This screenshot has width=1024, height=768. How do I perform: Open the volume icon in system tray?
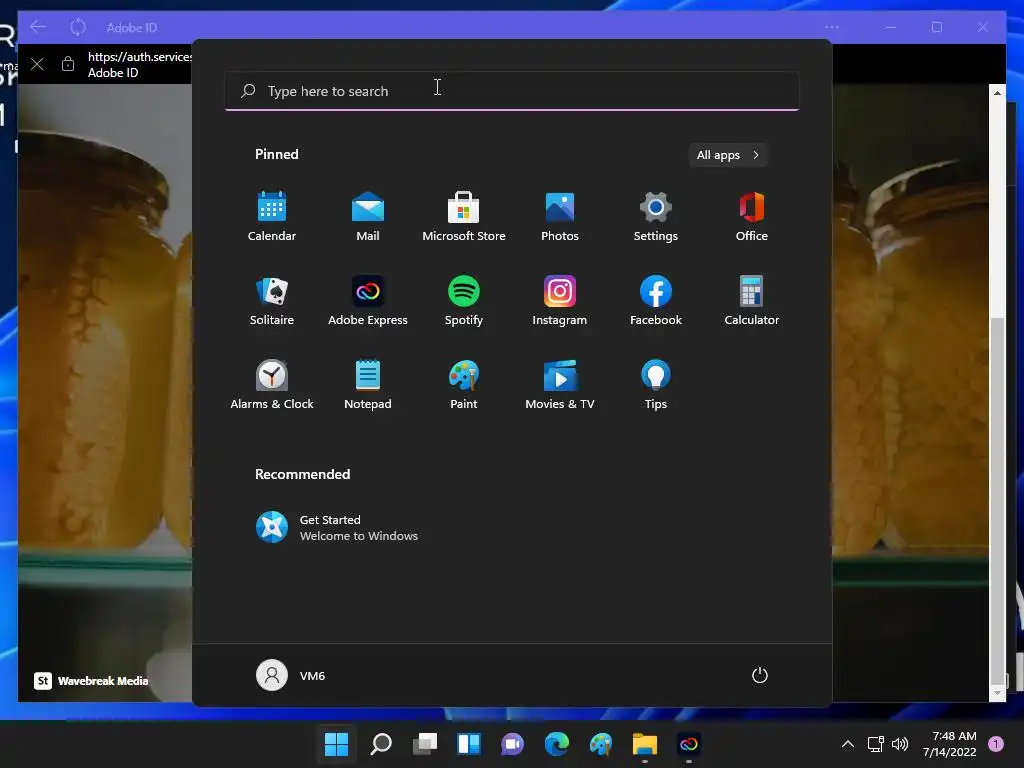[900, 744]
